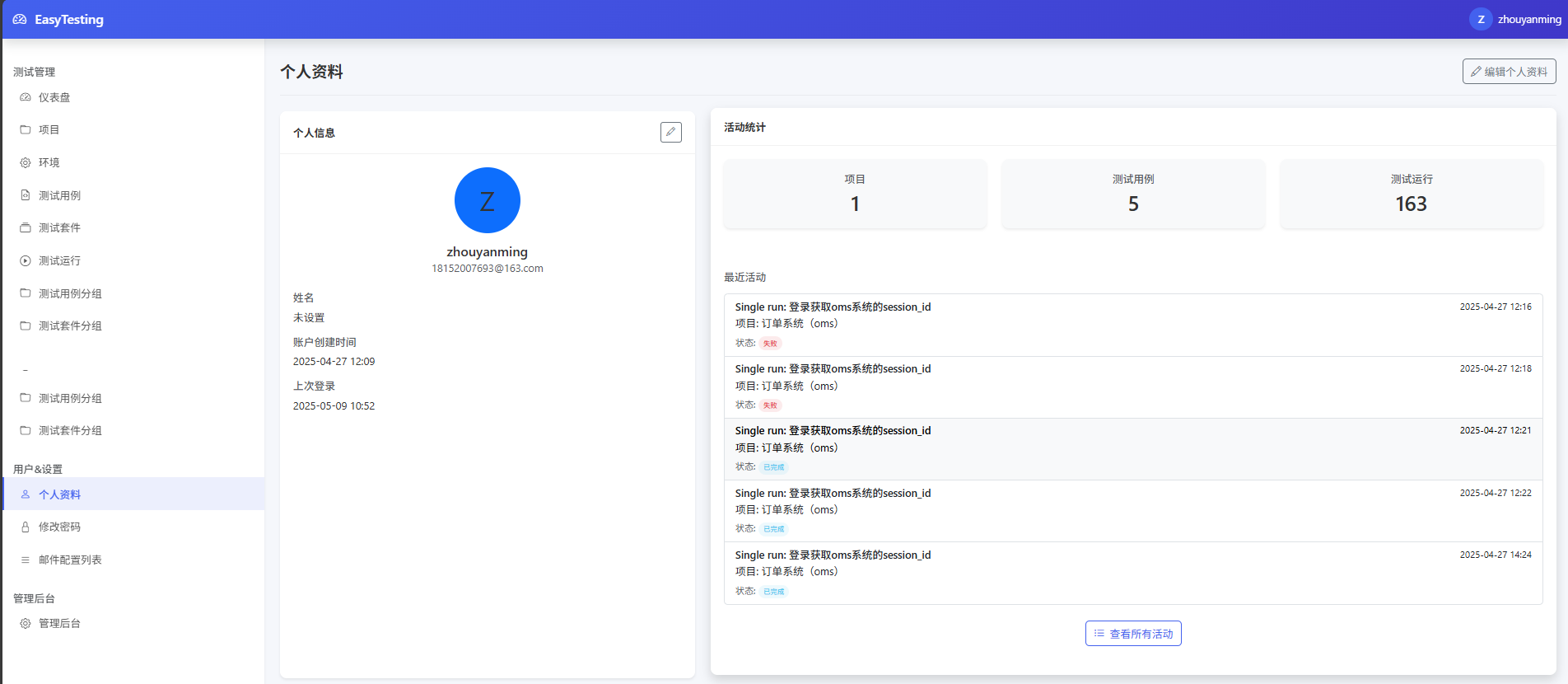
Task: Click 查看所有活动 button
Action: pos(1133,634)
